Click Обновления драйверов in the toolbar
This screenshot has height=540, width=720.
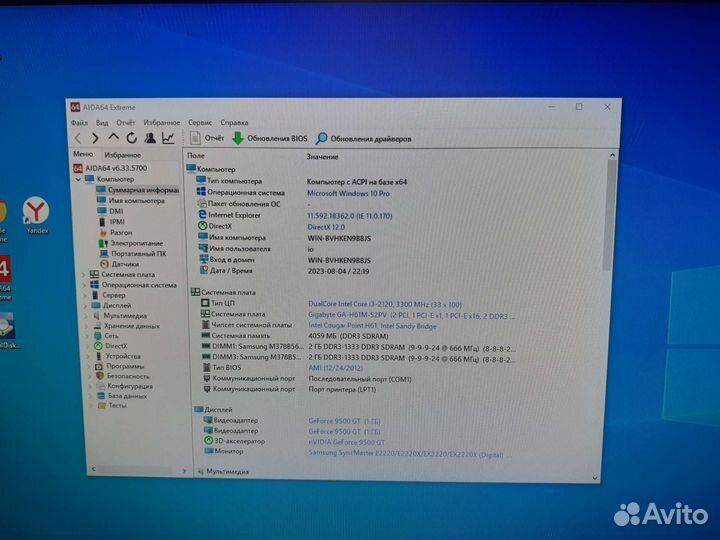coord(364,139)
